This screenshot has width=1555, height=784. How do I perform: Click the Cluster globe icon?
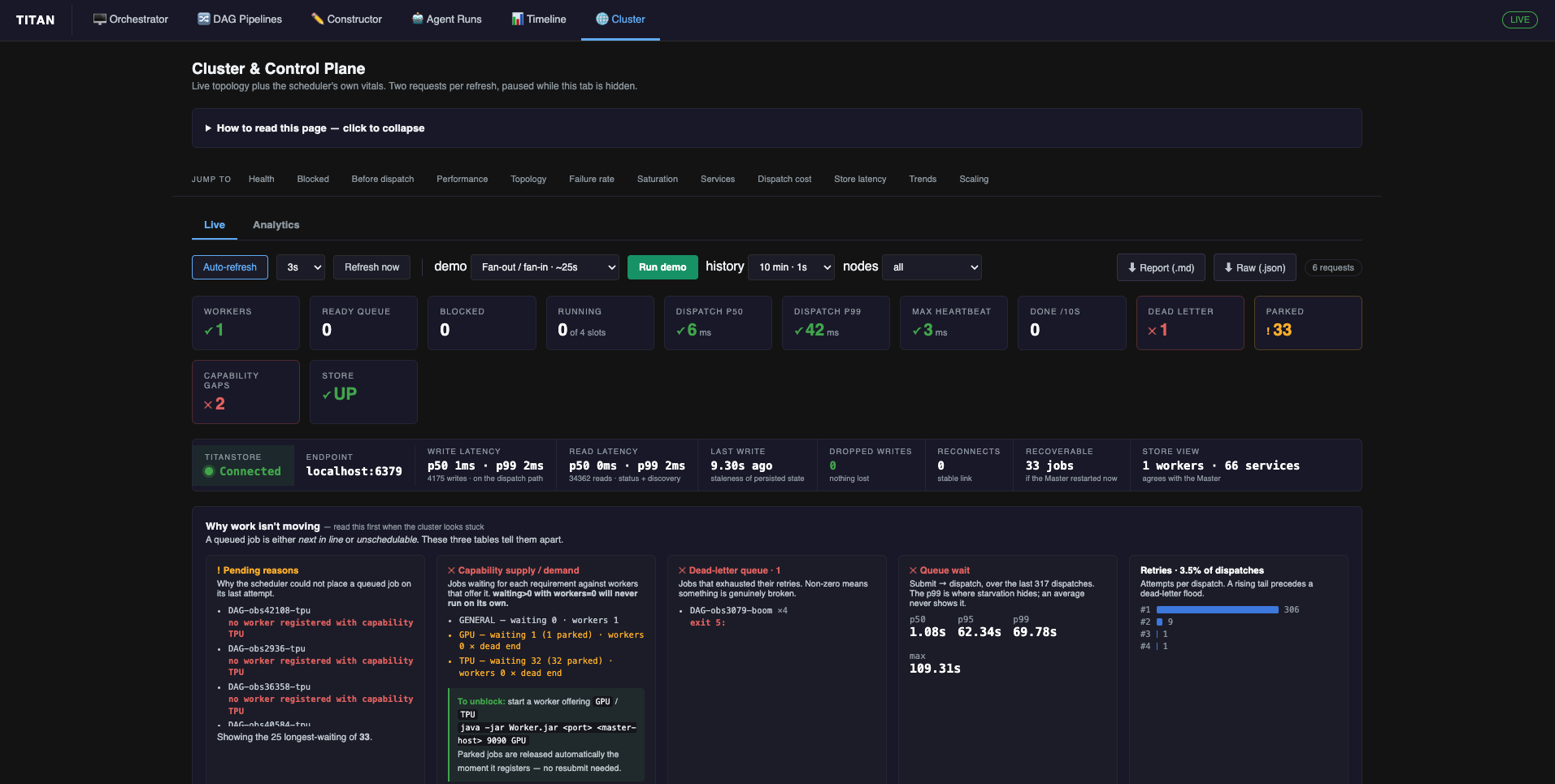[602, 19]
